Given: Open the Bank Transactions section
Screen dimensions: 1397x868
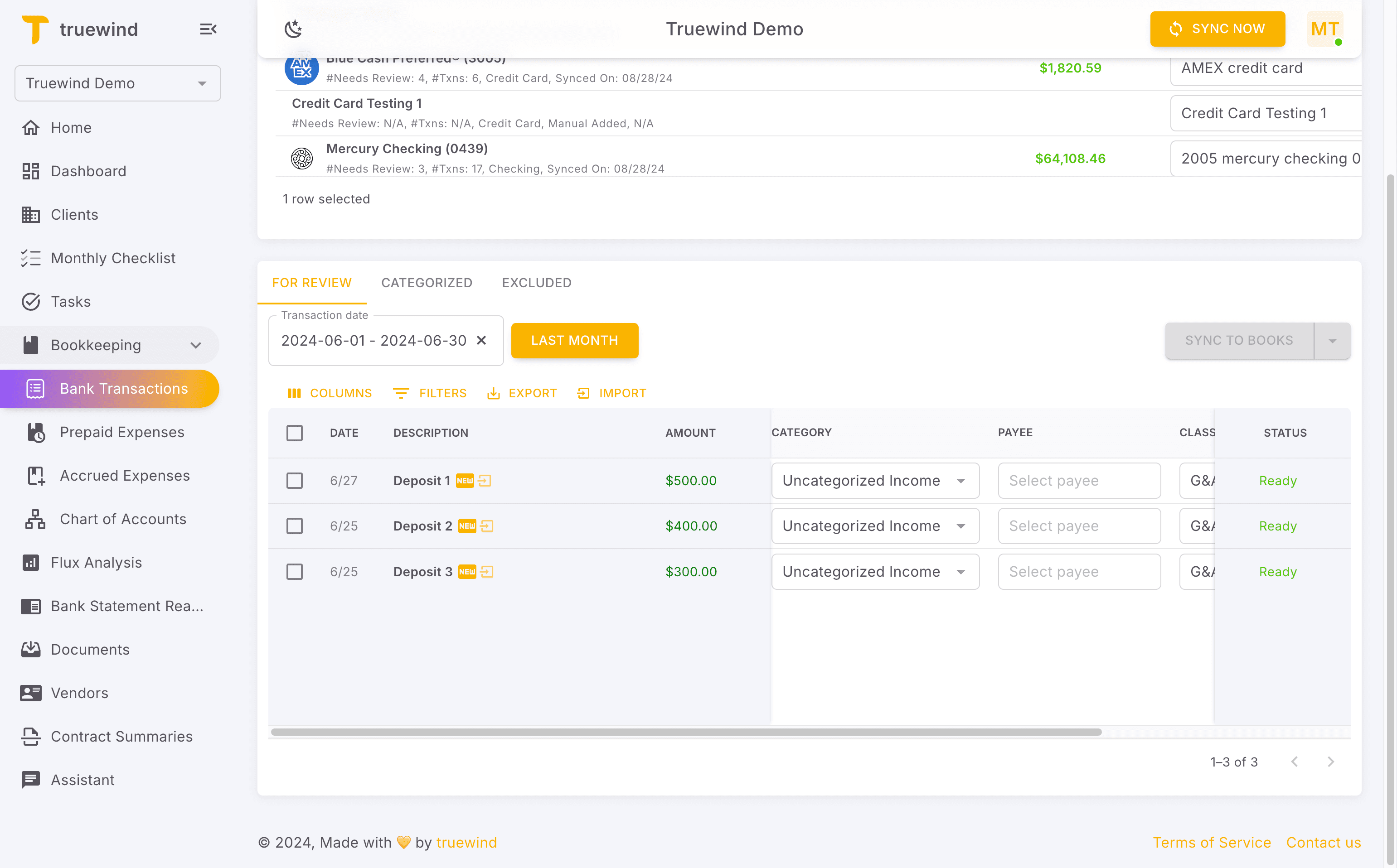Looking at the screenshot, I should click(123, 389).
